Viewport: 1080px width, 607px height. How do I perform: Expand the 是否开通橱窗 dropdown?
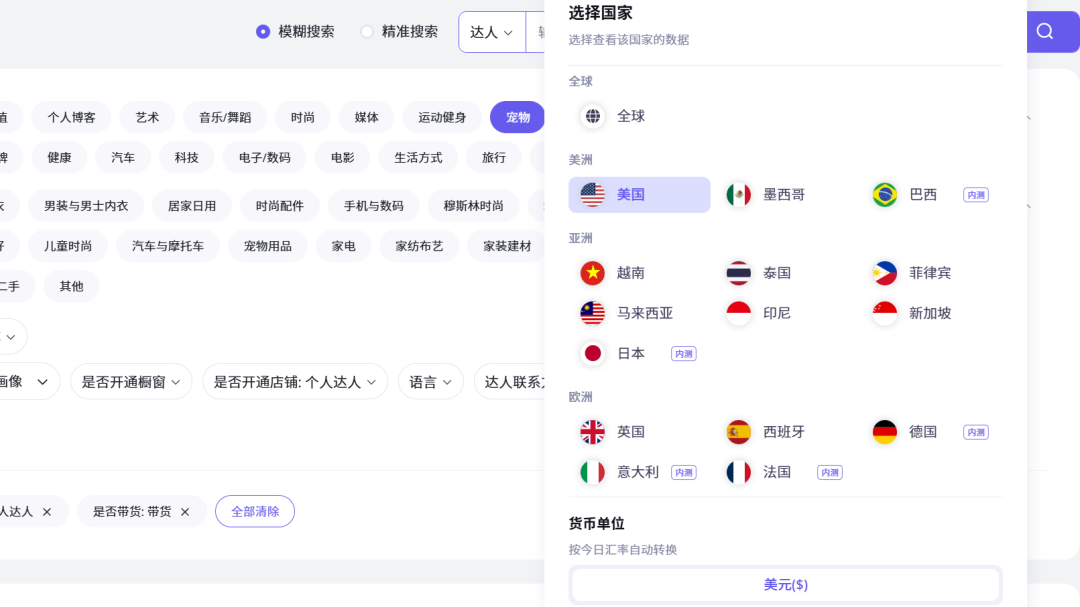pos(131,382)
